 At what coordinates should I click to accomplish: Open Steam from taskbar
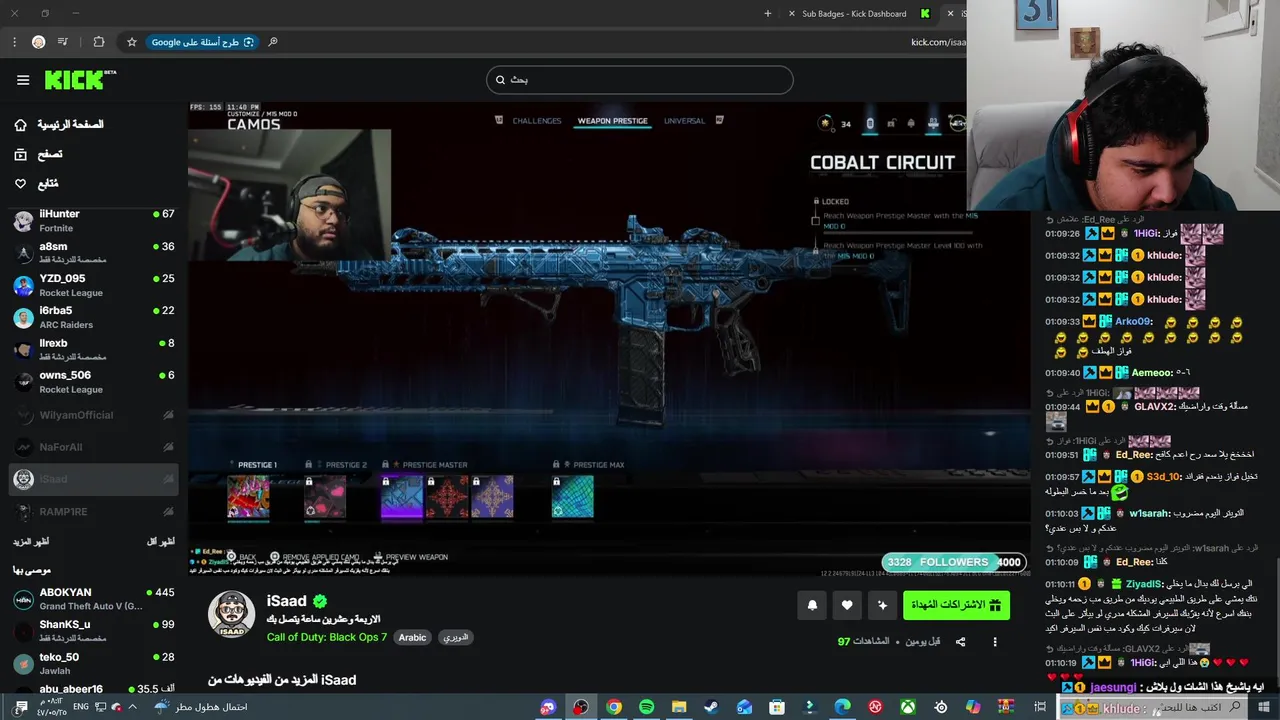[711, 707]
